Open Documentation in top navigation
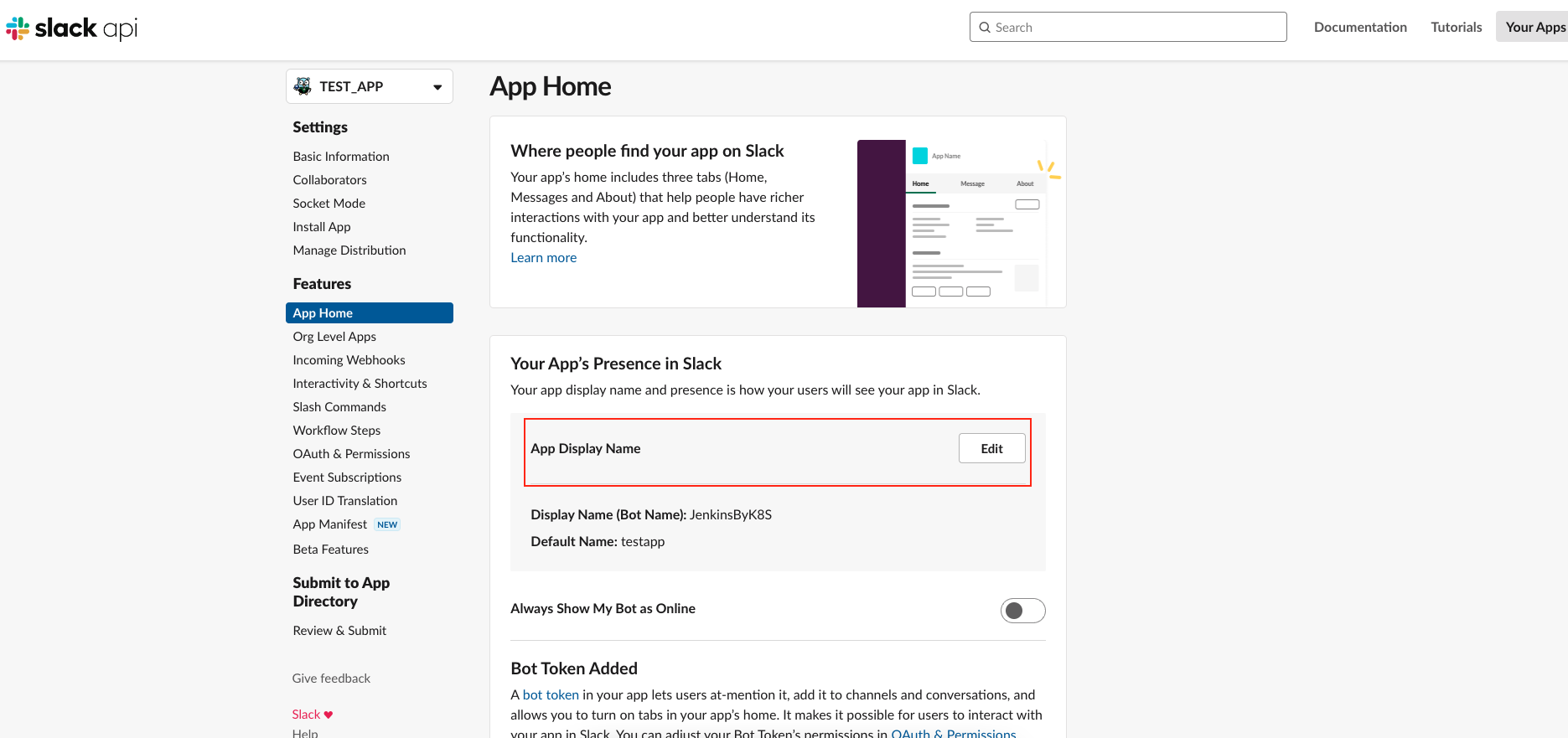Screen dimensions: 1568x738 (1360, 27)
